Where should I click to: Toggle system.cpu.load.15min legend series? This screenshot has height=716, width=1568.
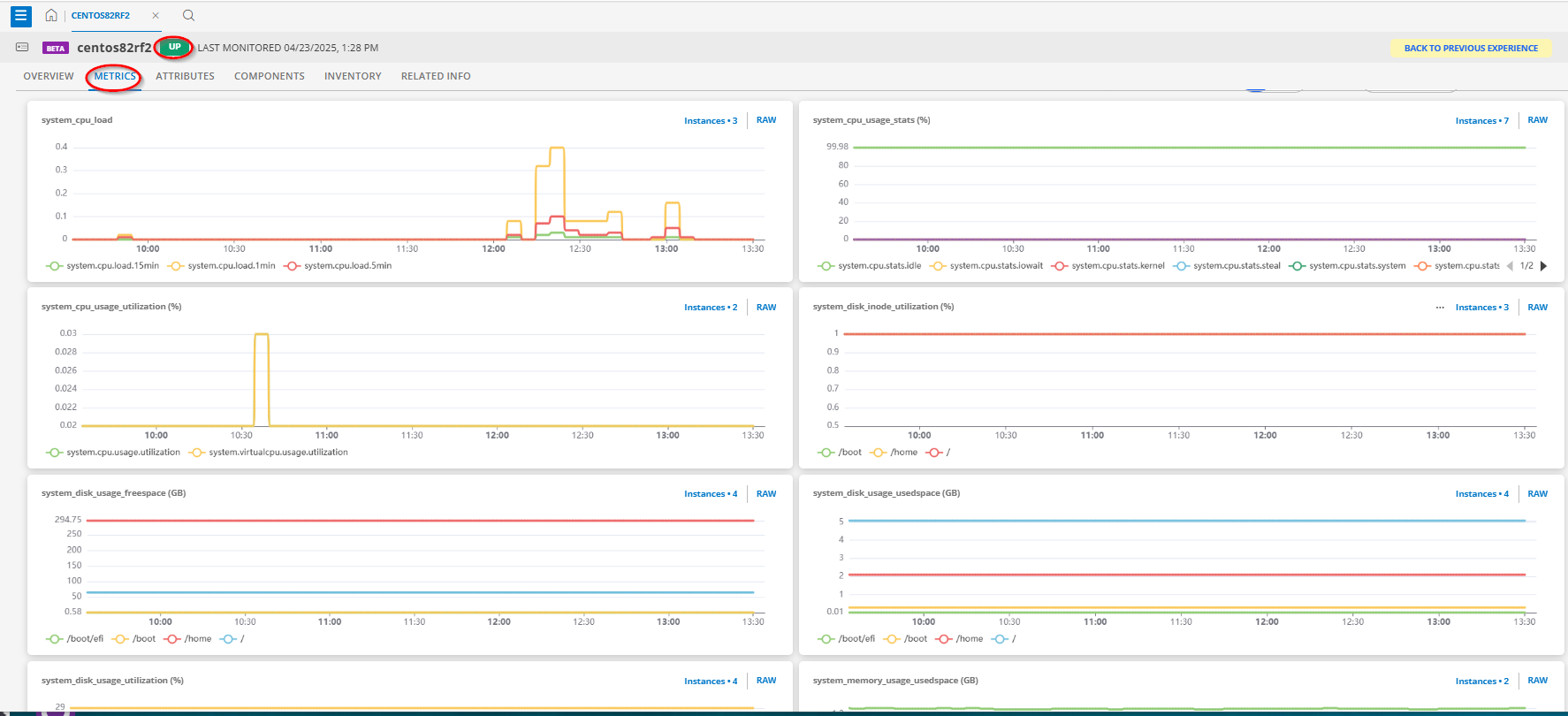click(x=103, y=265)
